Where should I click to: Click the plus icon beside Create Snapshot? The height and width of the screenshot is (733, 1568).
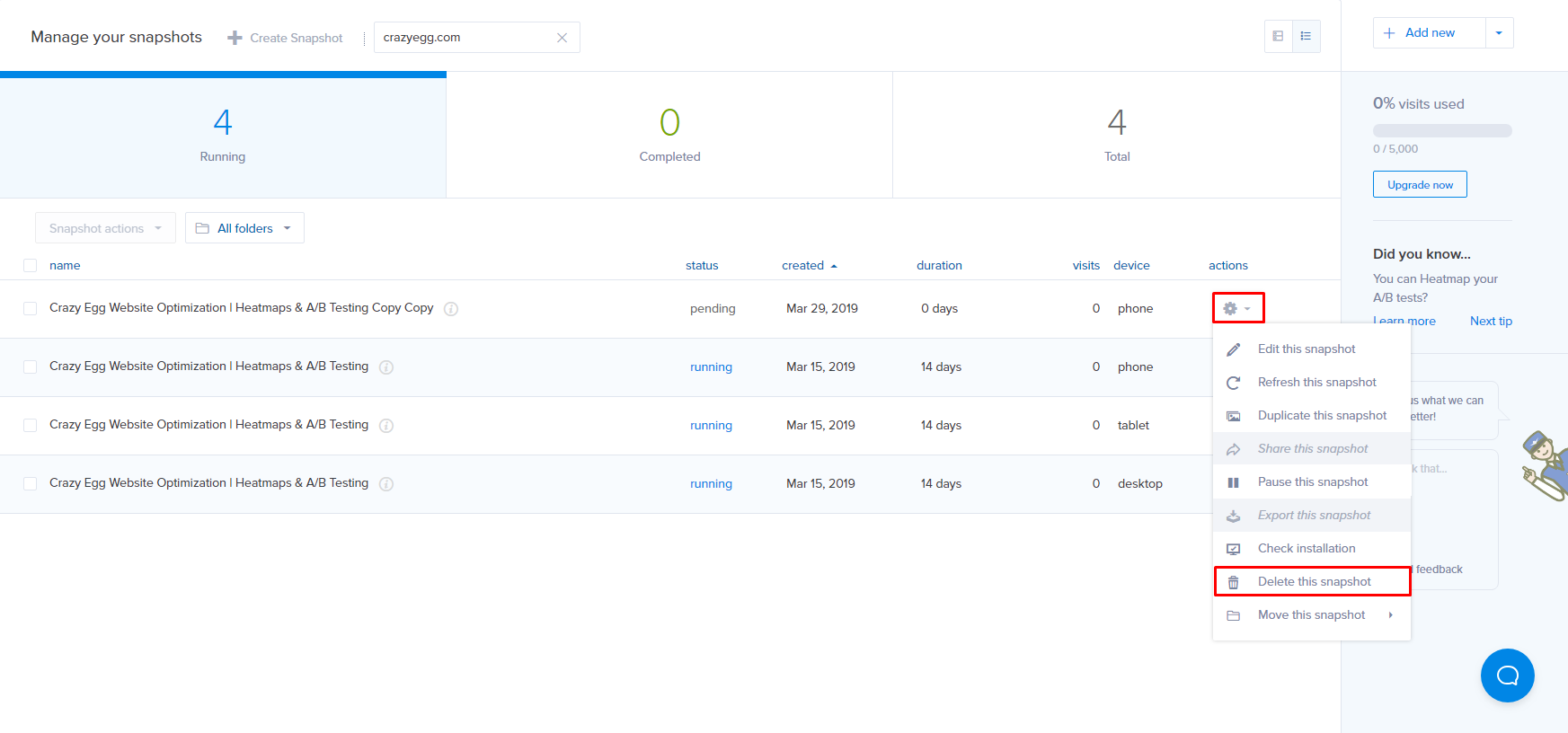(x=235, y=38)
